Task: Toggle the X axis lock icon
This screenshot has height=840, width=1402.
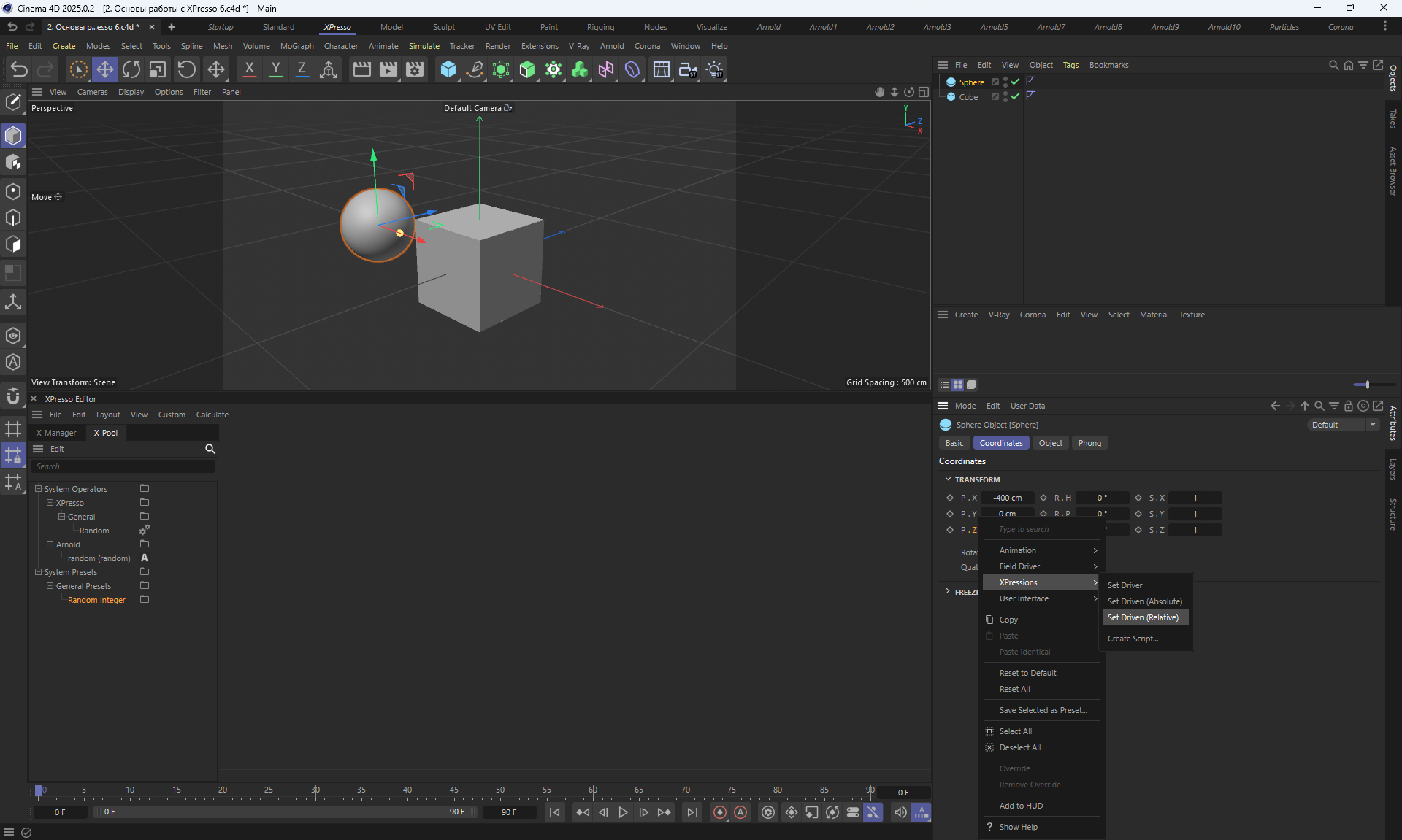Action: (249, 69)
